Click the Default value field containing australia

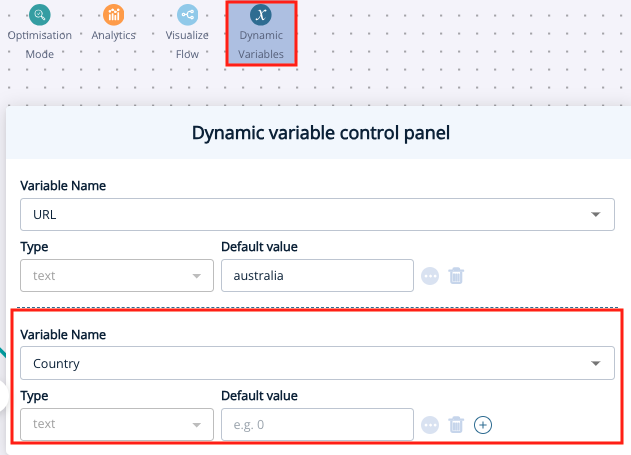pyautogui.click(x=317, y=276)
